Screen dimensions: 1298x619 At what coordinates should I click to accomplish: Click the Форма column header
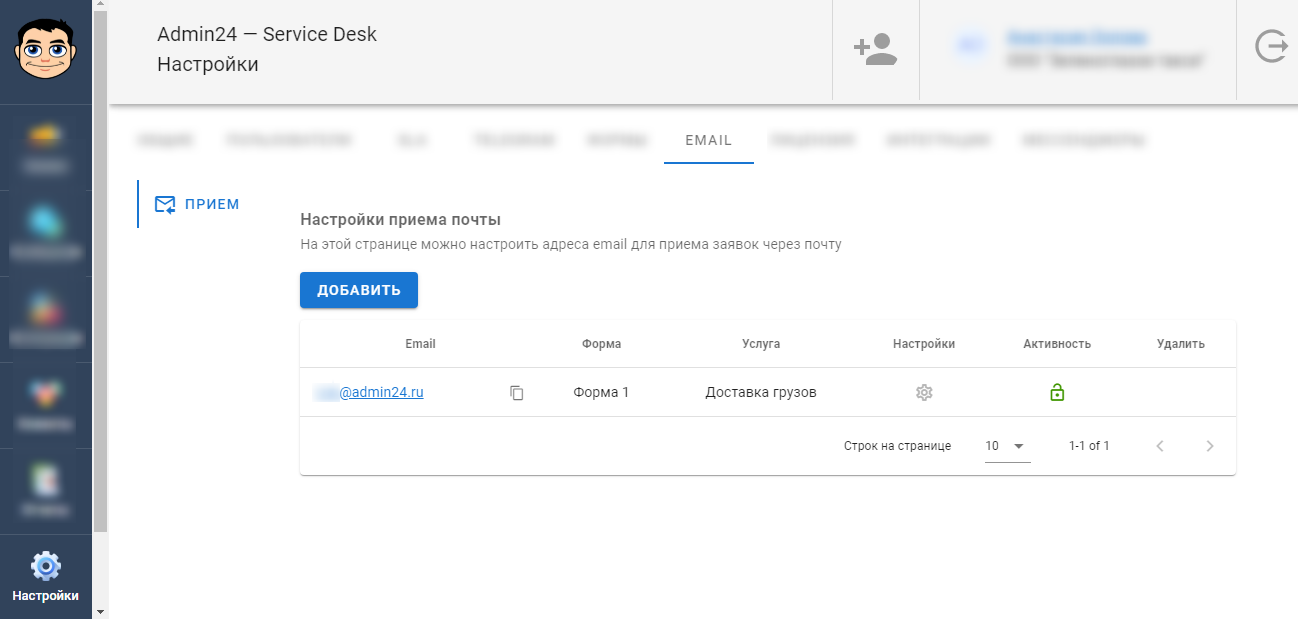point(601,344)
